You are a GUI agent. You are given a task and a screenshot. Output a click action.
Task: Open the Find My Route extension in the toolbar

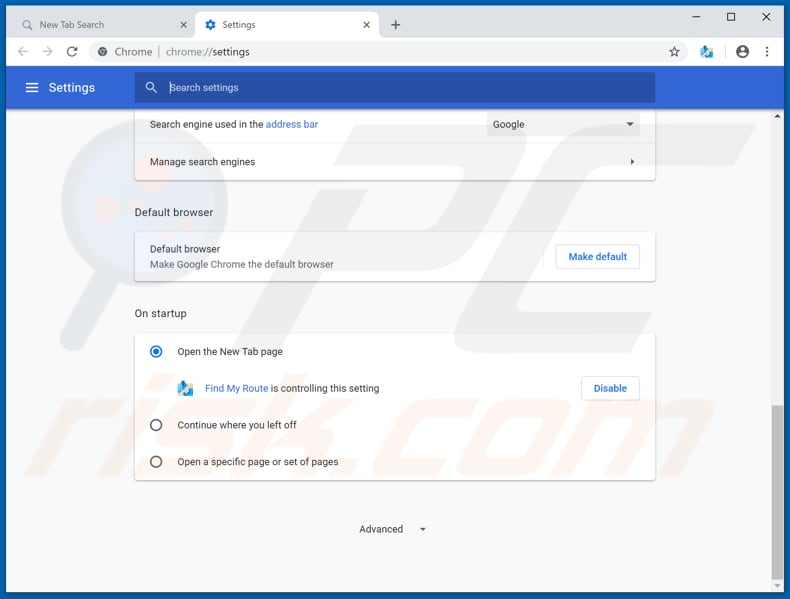tap(706, 51)
